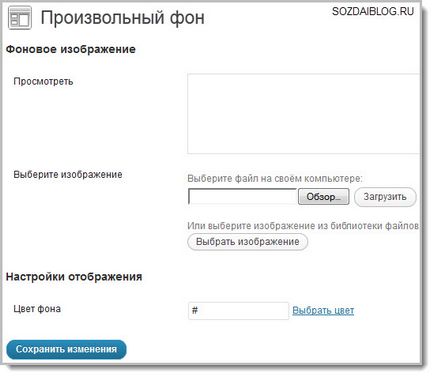The width and height of the screenshot is (434, 377).
Task: Click the Или выберите изображение из библиотеки text
Action: pos(303,226)
